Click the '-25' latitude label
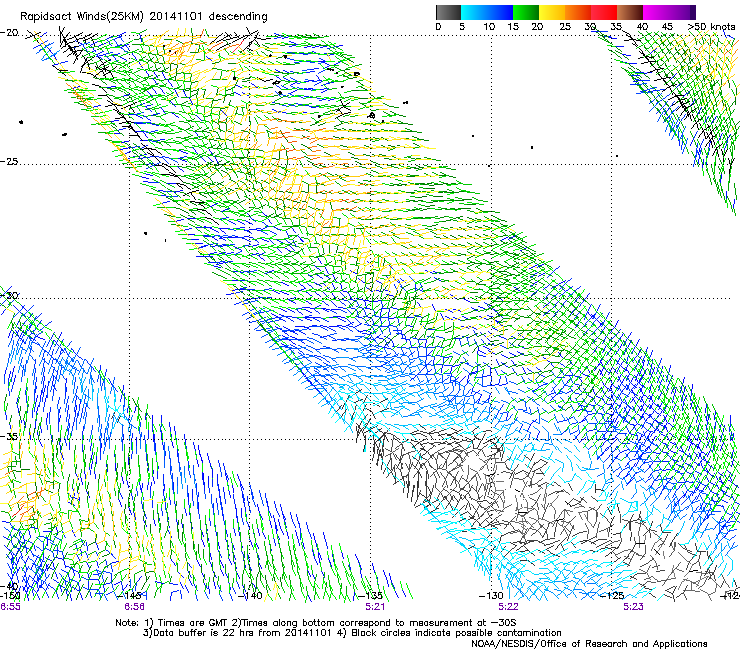Screen dimensions: 740x650 [9, 161]
